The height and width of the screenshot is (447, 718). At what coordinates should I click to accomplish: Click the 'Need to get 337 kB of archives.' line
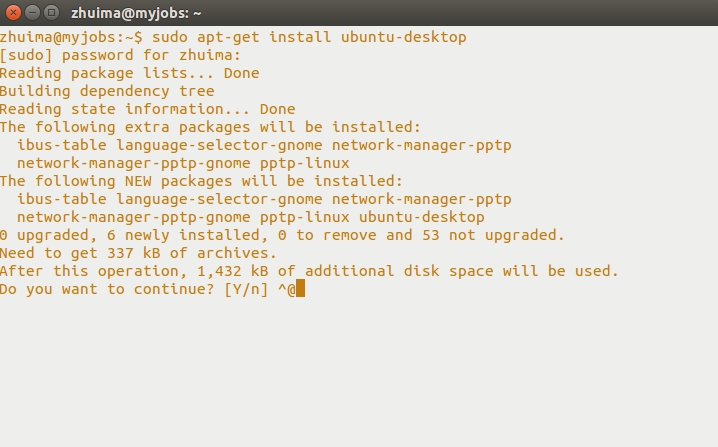pyautogui.click(x=138, y=253)
